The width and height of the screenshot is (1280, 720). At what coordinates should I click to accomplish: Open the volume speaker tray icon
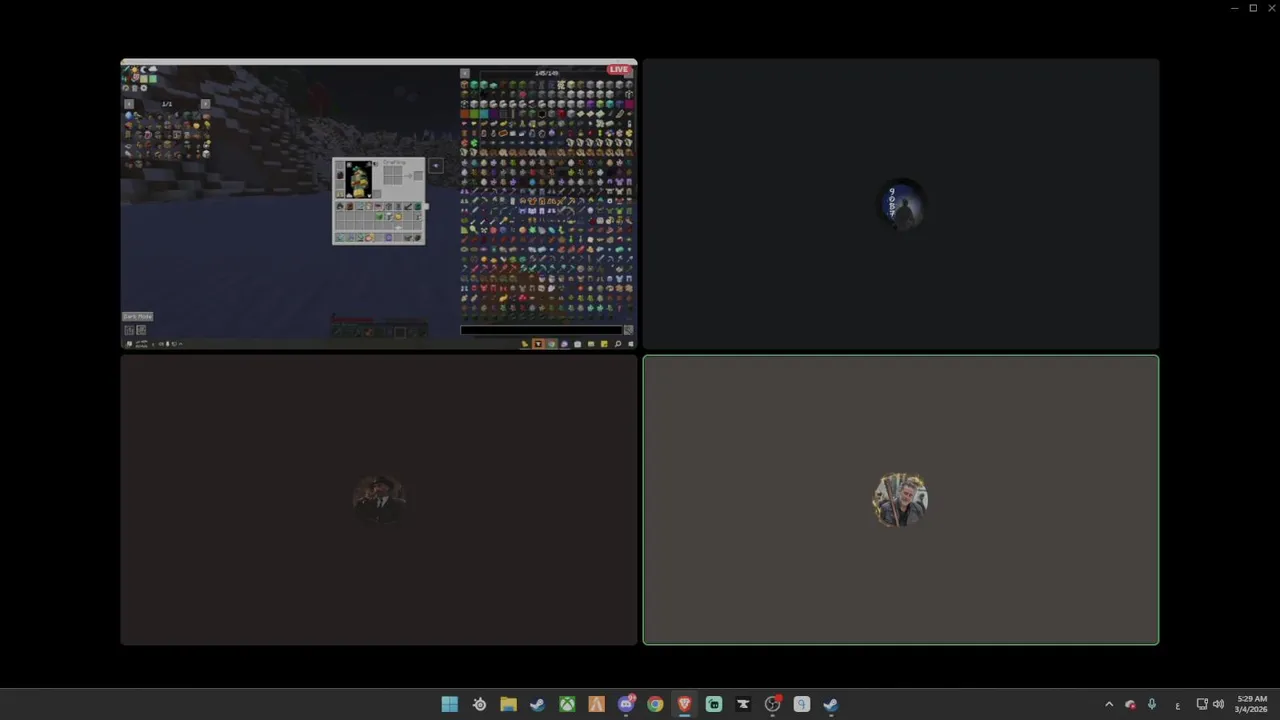coord(1218,704)
